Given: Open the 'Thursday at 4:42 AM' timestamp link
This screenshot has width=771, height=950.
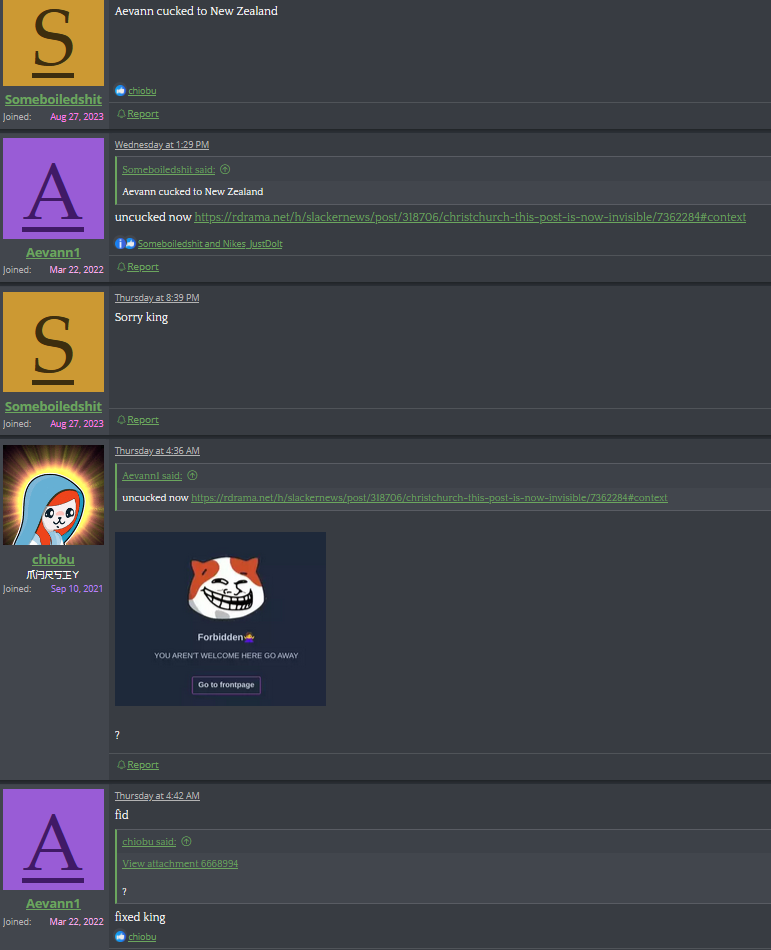Looking at the screenshot, I should (x=157, y=796).
